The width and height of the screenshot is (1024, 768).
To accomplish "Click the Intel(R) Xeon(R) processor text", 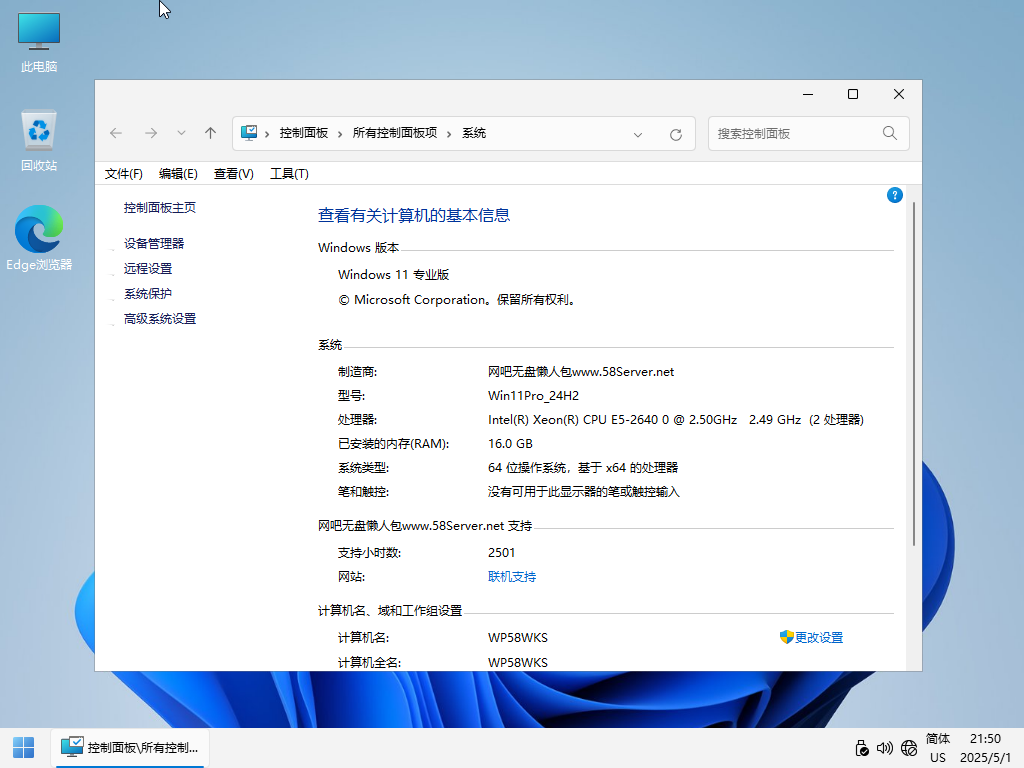I will coord(676,420).
